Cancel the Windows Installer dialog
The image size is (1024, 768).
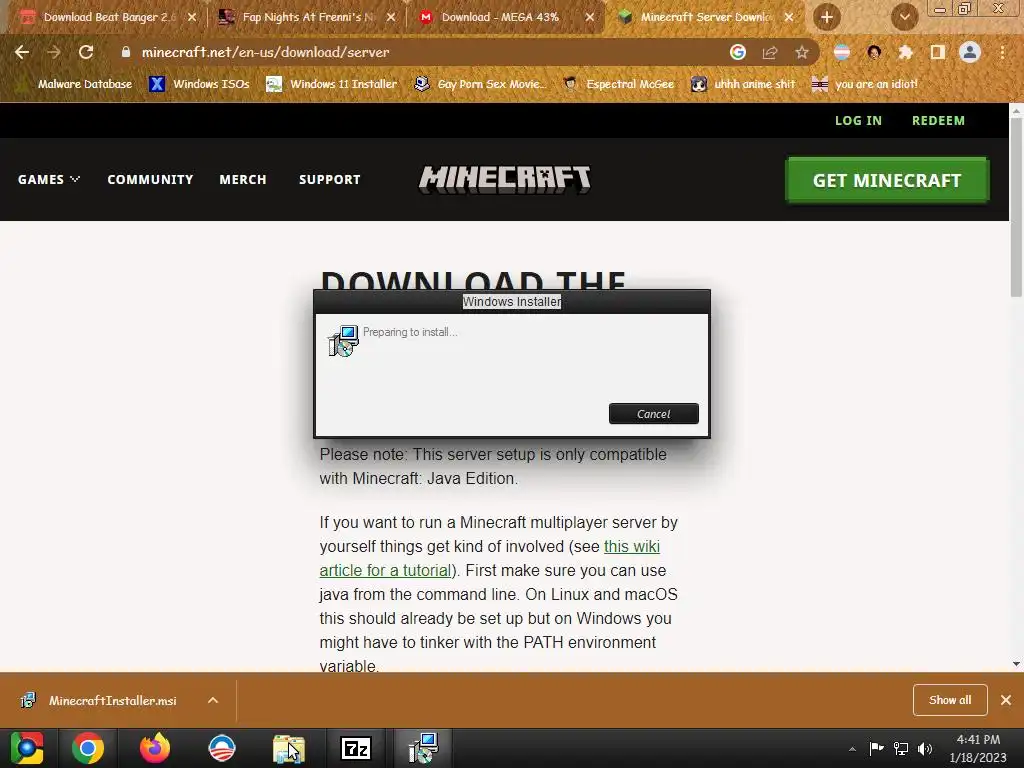[x=654, y=413]
